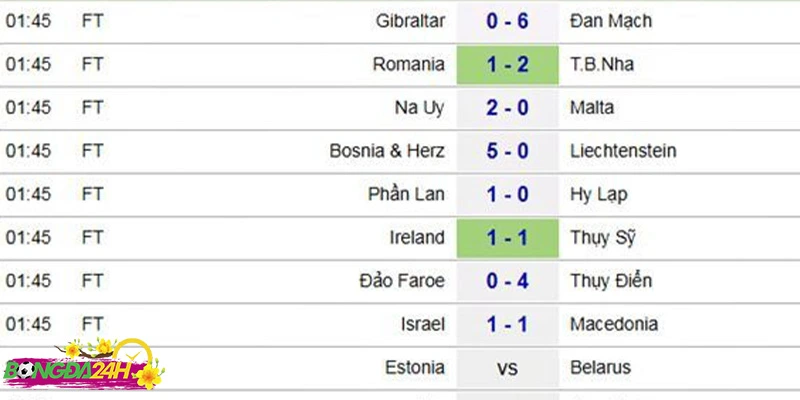Click the Đan Mạch team name
Screen dimensions: 800x400
[x=611, y=21]
